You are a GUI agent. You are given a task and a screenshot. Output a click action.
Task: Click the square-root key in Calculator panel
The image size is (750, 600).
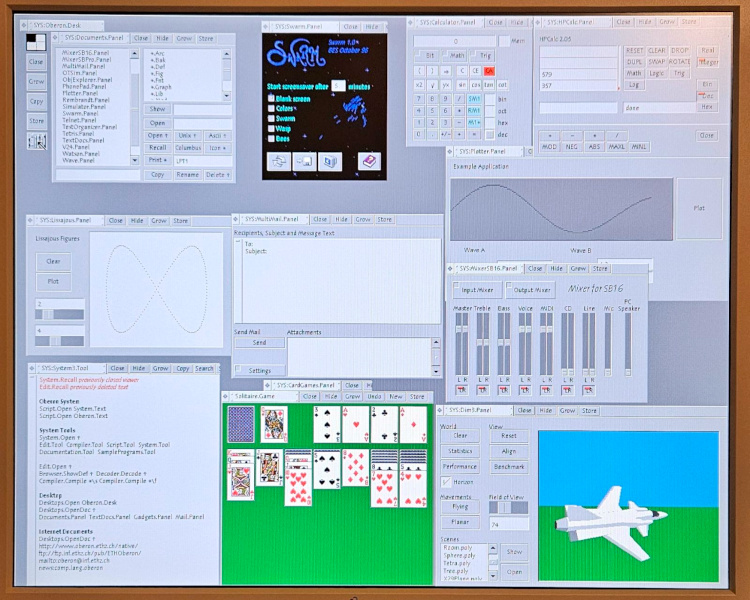point(432,85)
